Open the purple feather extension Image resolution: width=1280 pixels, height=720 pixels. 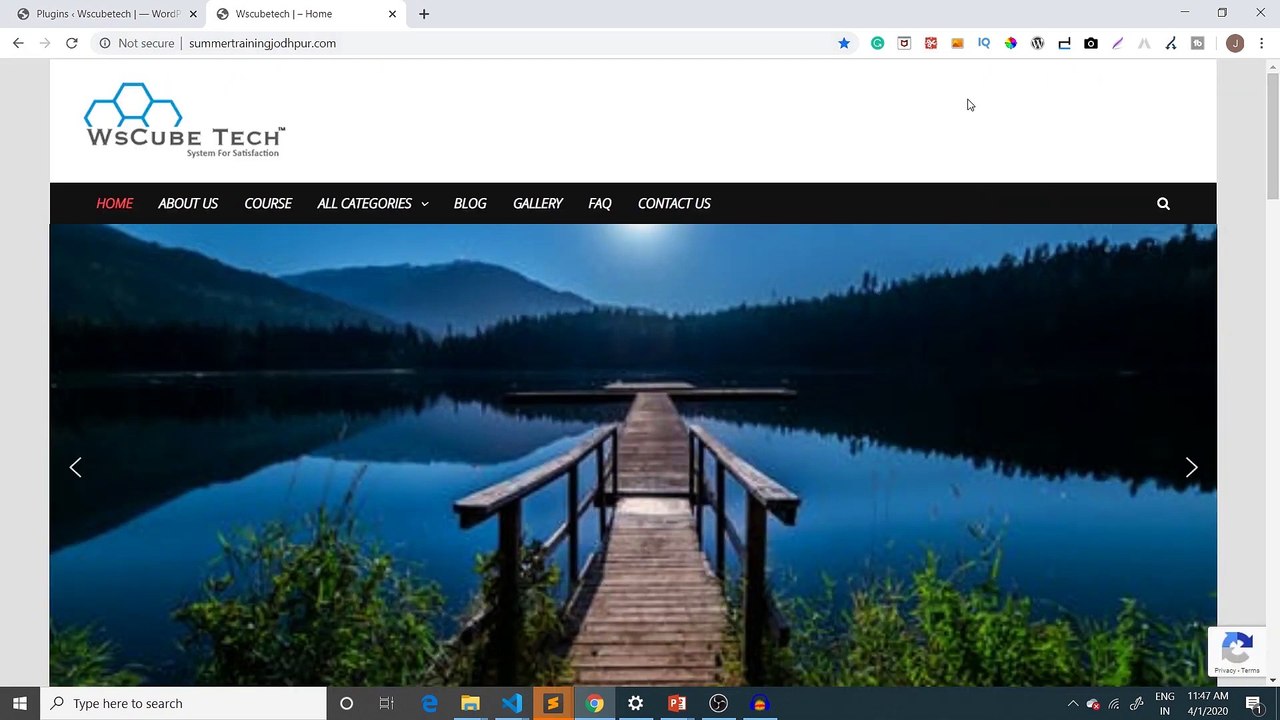point(1117,43)
